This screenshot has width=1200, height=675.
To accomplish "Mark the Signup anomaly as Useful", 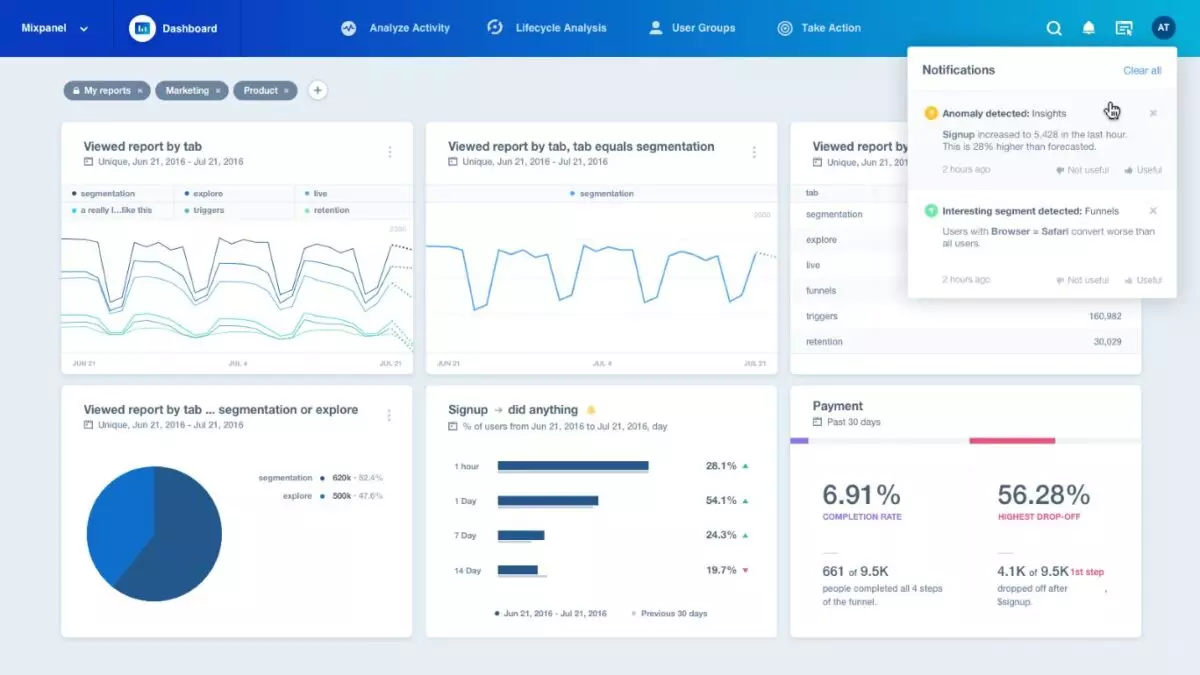I will [1143, 170].
